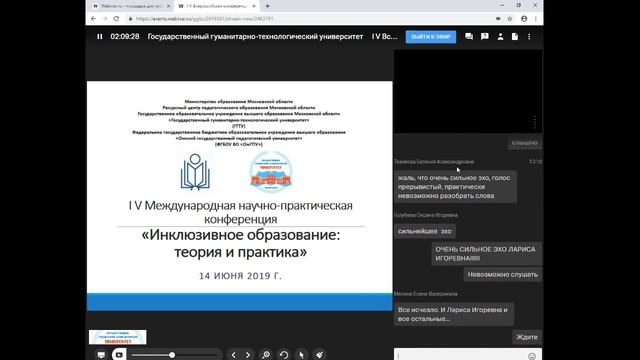
Task: Click the video panel drag handle dots
Action: (x=535, y=122)
